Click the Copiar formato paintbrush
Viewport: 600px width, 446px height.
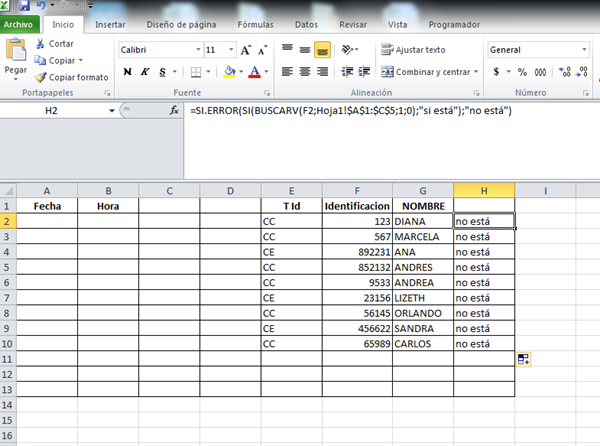(x=40, y=76)
